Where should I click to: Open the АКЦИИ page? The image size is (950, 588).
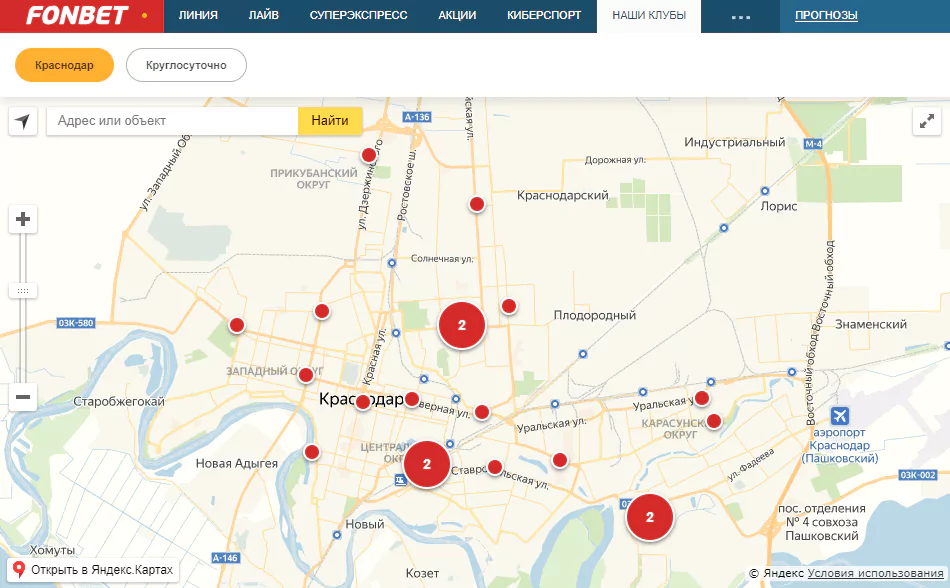pyautogui.click(x=457, y=15)
